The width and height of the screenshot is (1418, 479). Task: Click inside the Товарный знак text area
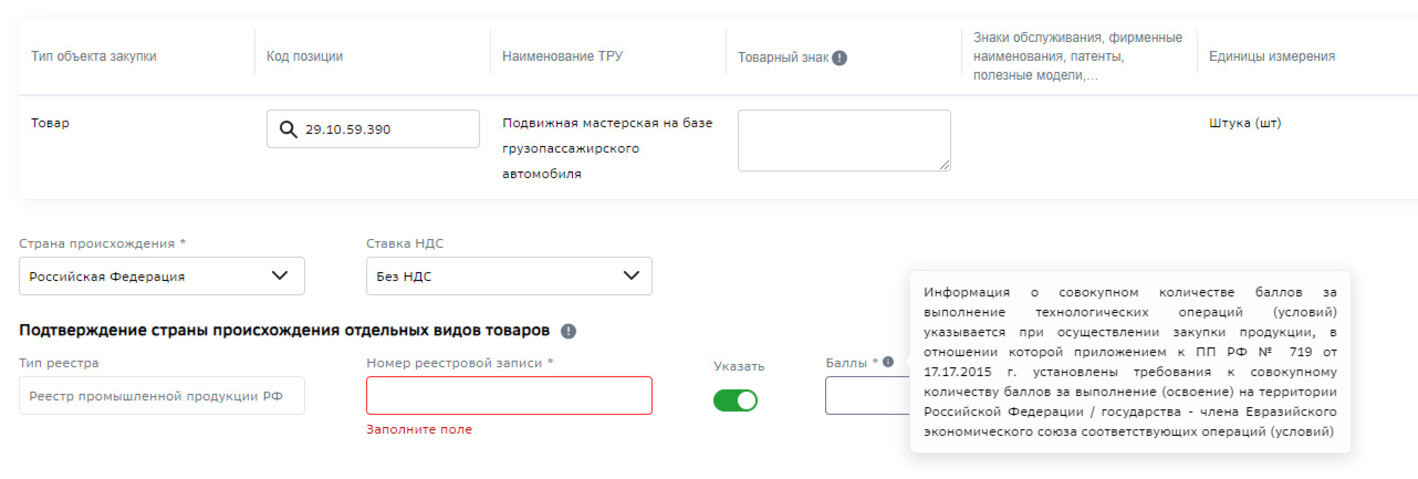pos(844,140)
